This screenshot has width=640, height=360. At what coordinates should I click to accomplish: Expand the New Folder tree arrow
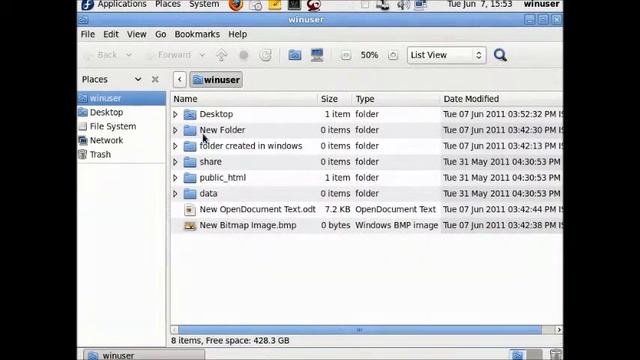point(175,130)
